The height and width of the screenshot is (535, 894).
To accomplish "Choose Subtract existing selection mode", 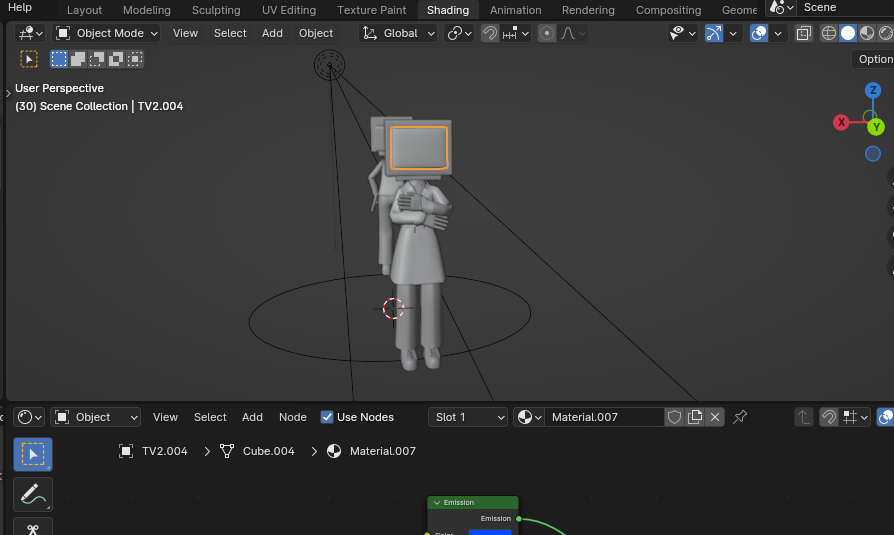I will pyautogui.click(x=97, y=59).
